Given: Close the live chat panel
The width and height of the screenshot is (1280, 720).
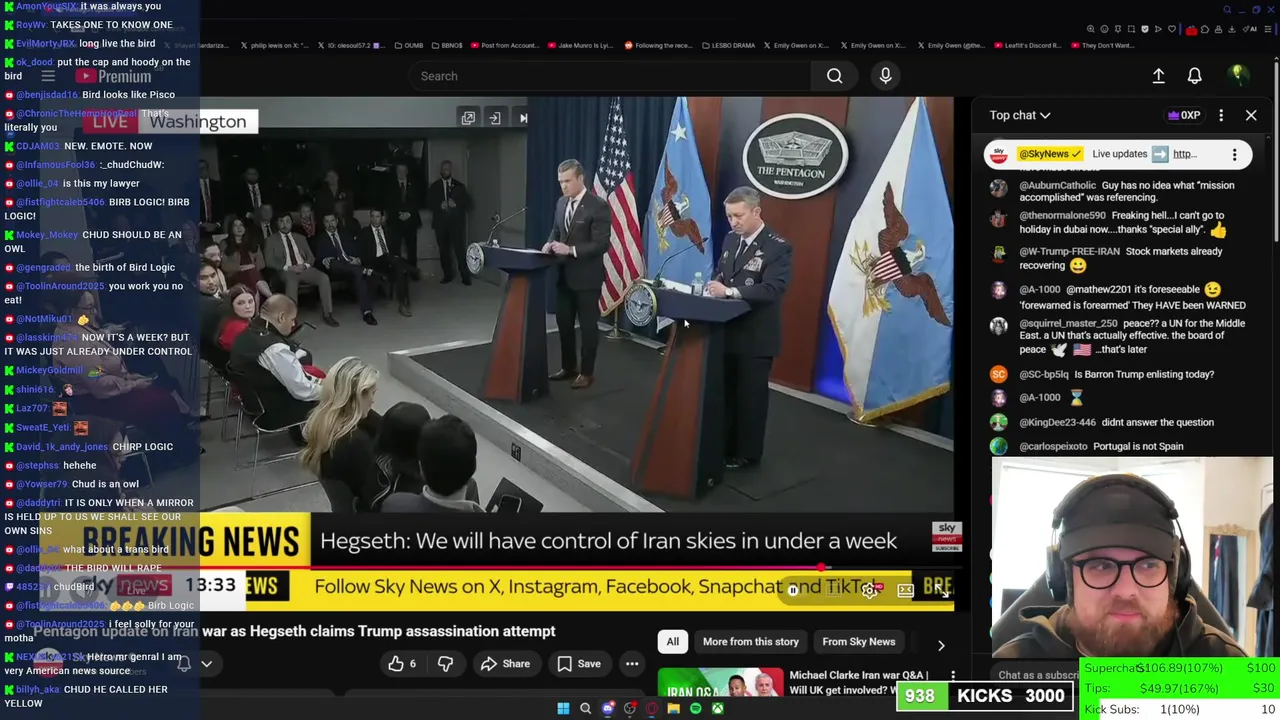Looking at the screenshot, I should pyautogui.click(x=1251, y=115).
